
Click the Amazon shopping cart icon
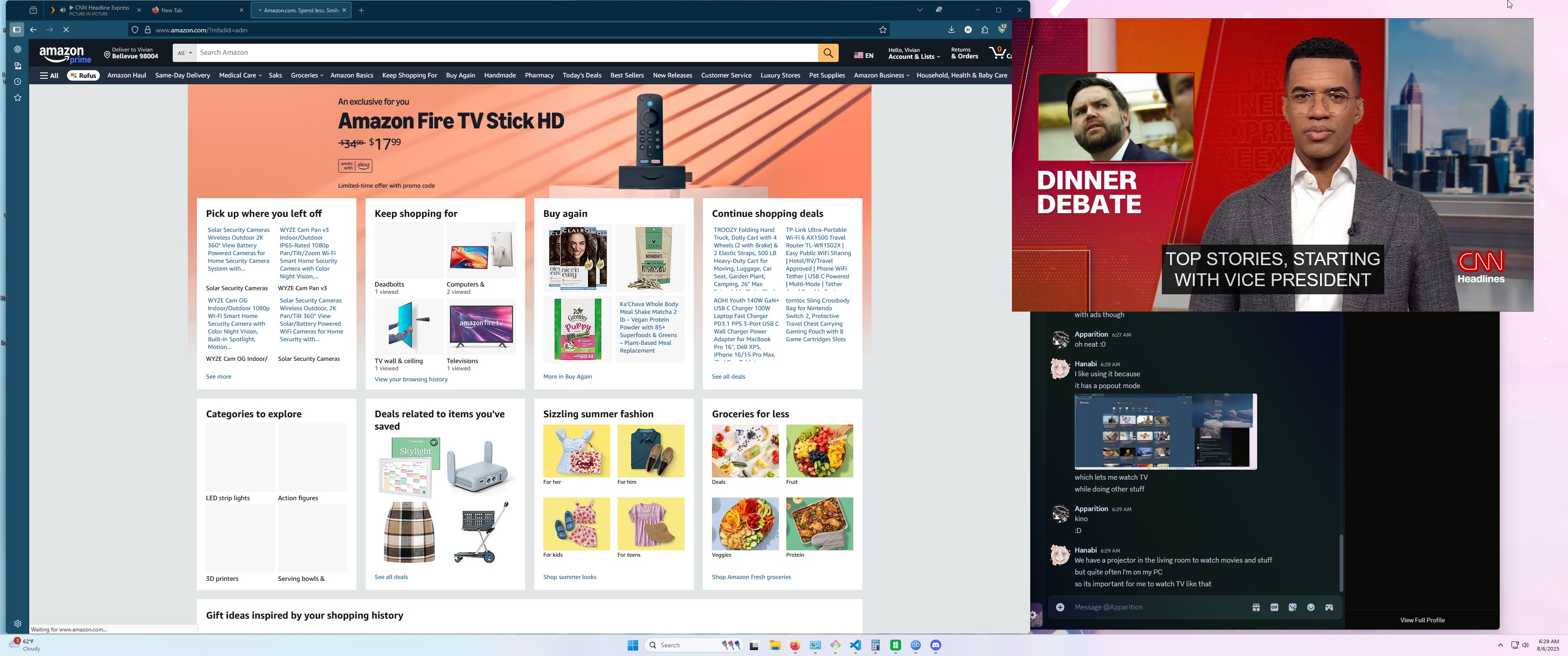click(998, 53)
